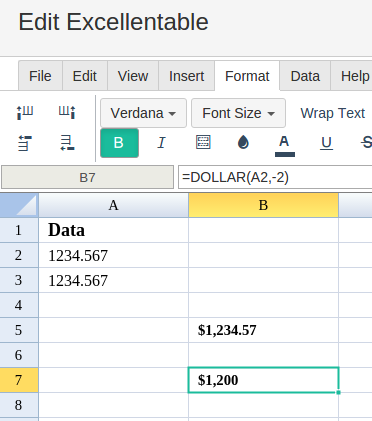
Task: Click the insert column left icon
Action: 25,113
